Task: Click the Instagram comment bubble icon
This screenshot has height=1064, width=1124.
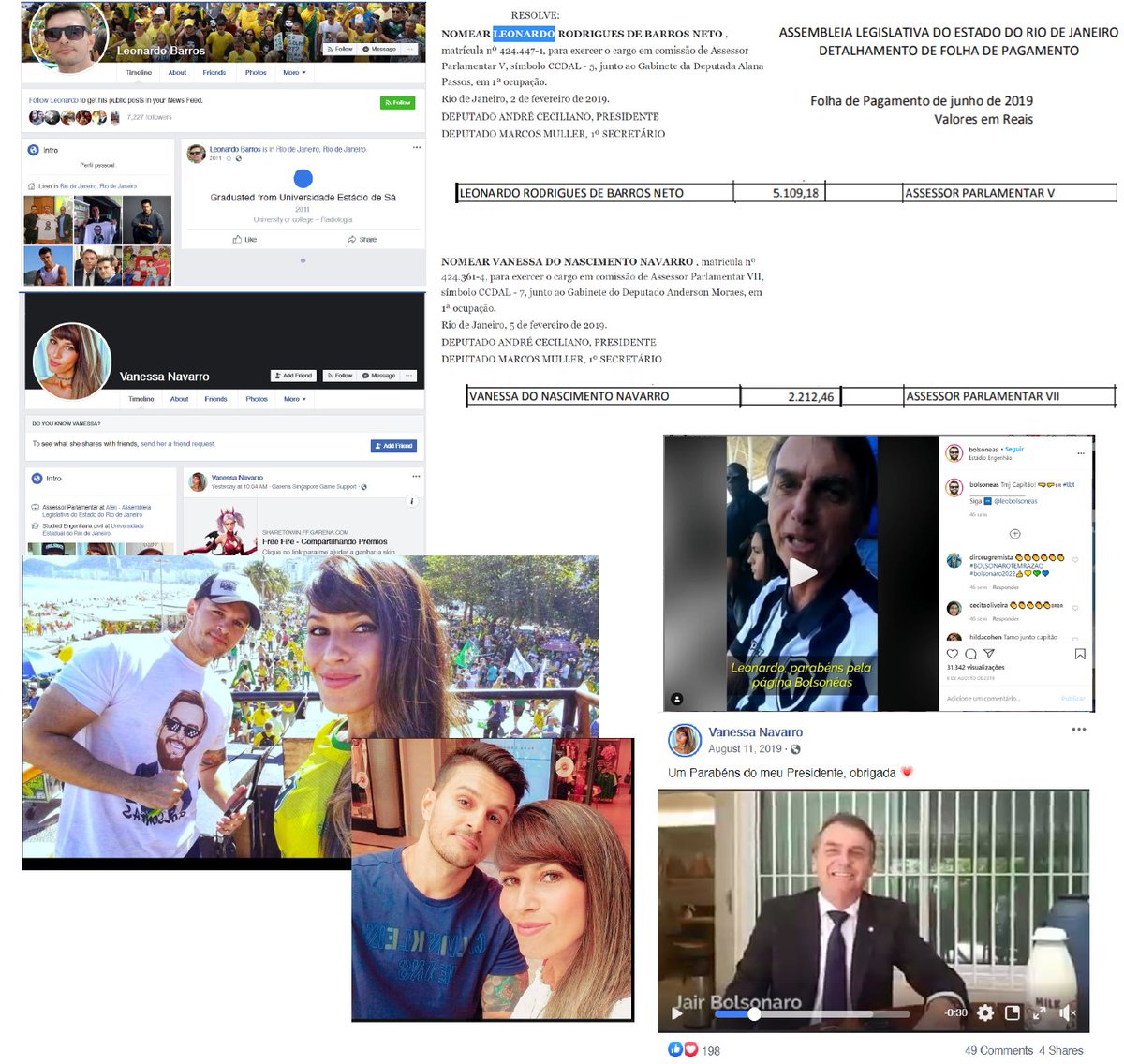Action: click(x=970, y=654)
